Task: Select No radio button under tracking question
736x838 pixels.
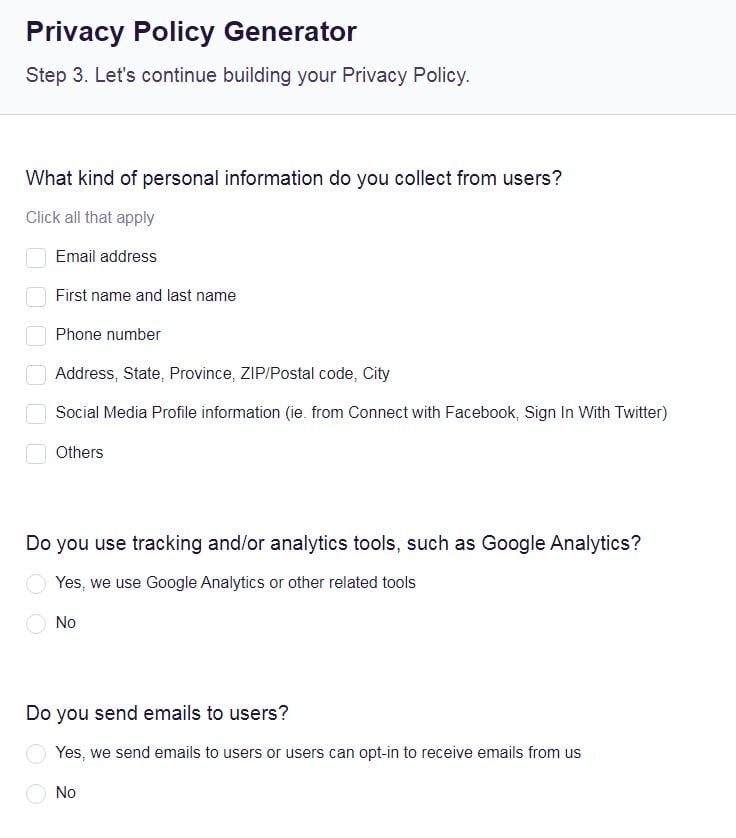Action: click(36, 624)
